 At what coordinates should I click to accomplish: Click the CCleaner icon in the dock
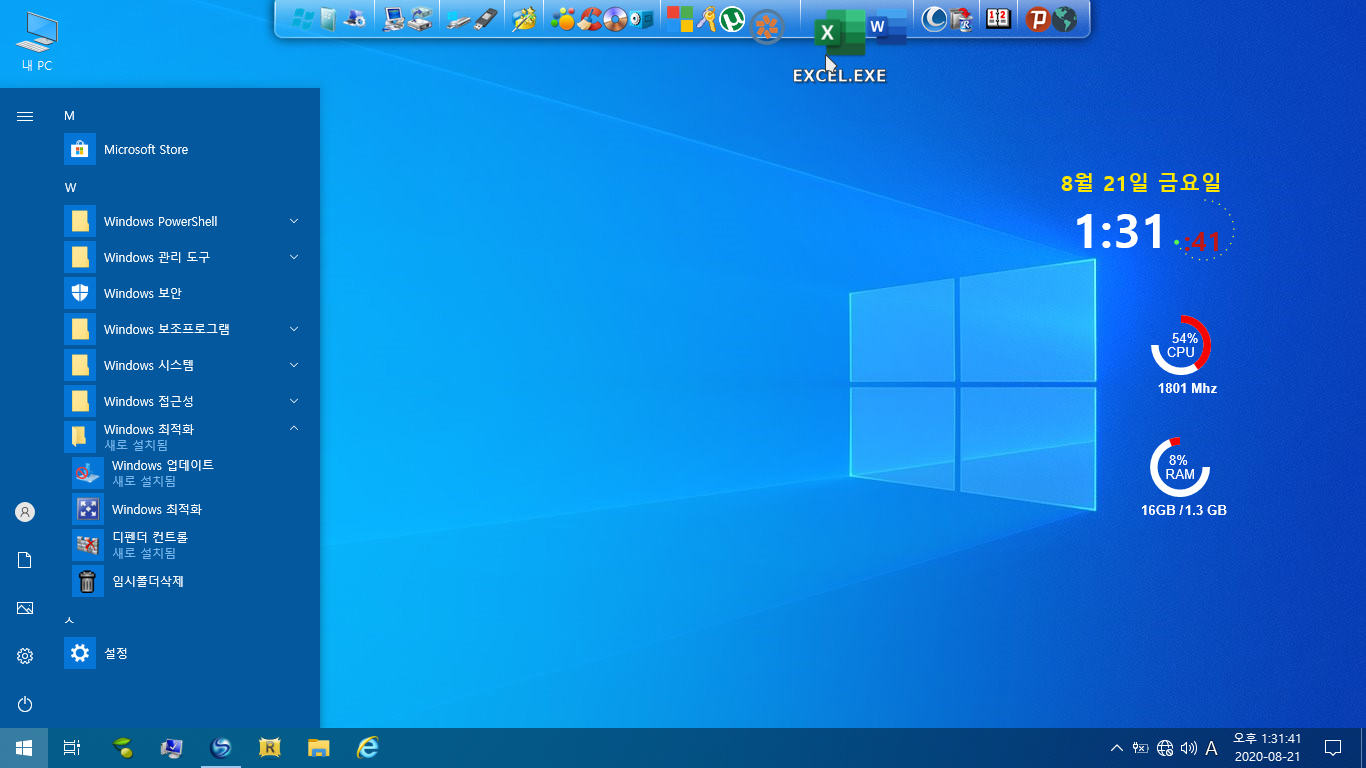pos(590,19)
